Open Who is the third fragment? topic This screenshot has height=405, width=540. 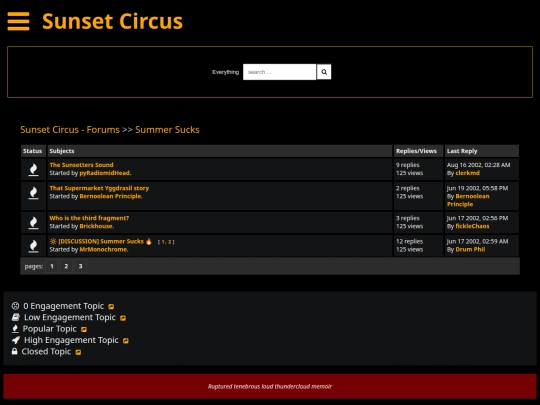click(x=89, y=218)
